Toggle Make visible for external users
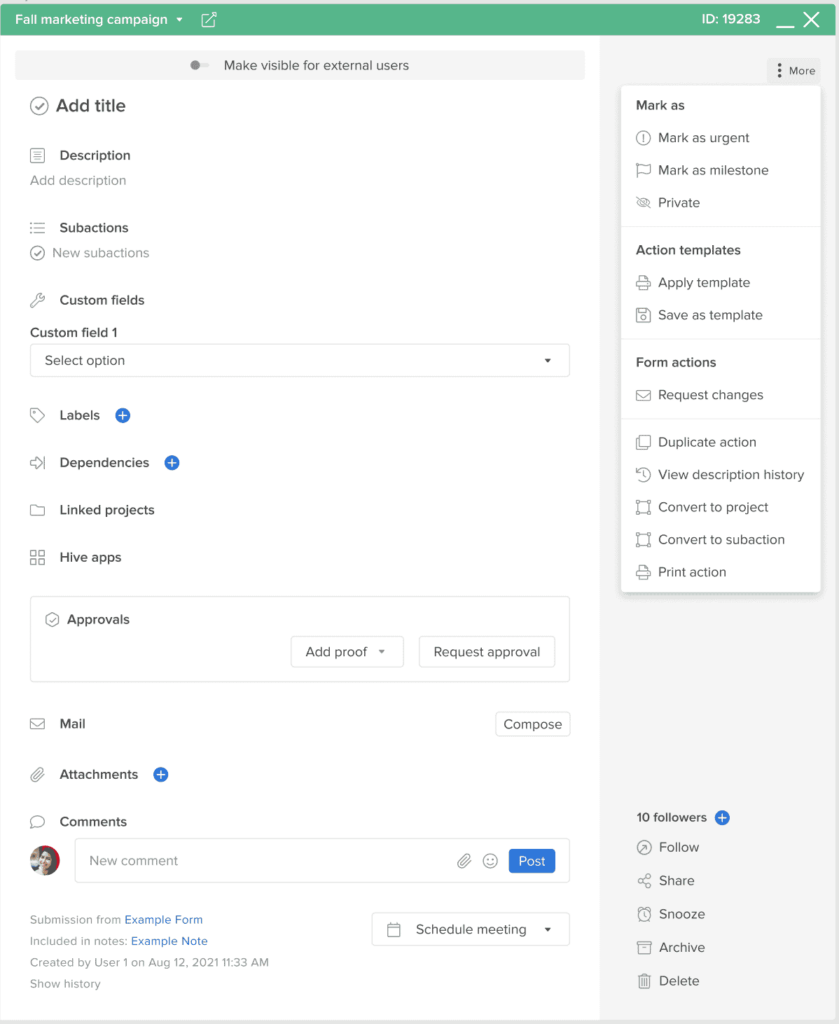Viewport: 839px width, 1024px height. (x=199, y=66)
